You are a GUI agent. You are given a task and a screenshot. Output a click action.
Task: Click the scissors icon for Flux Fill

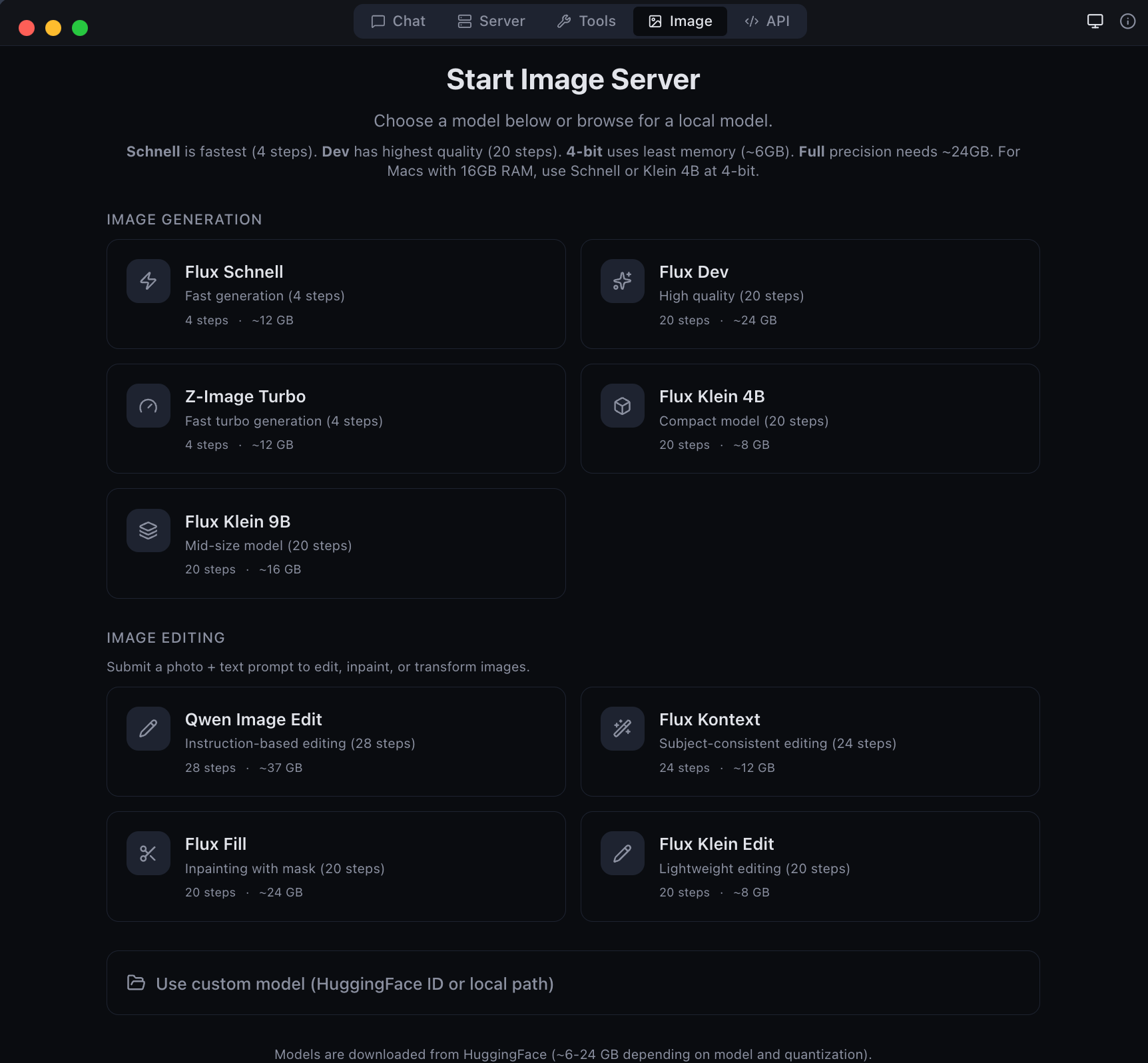[x=148, y=853]
